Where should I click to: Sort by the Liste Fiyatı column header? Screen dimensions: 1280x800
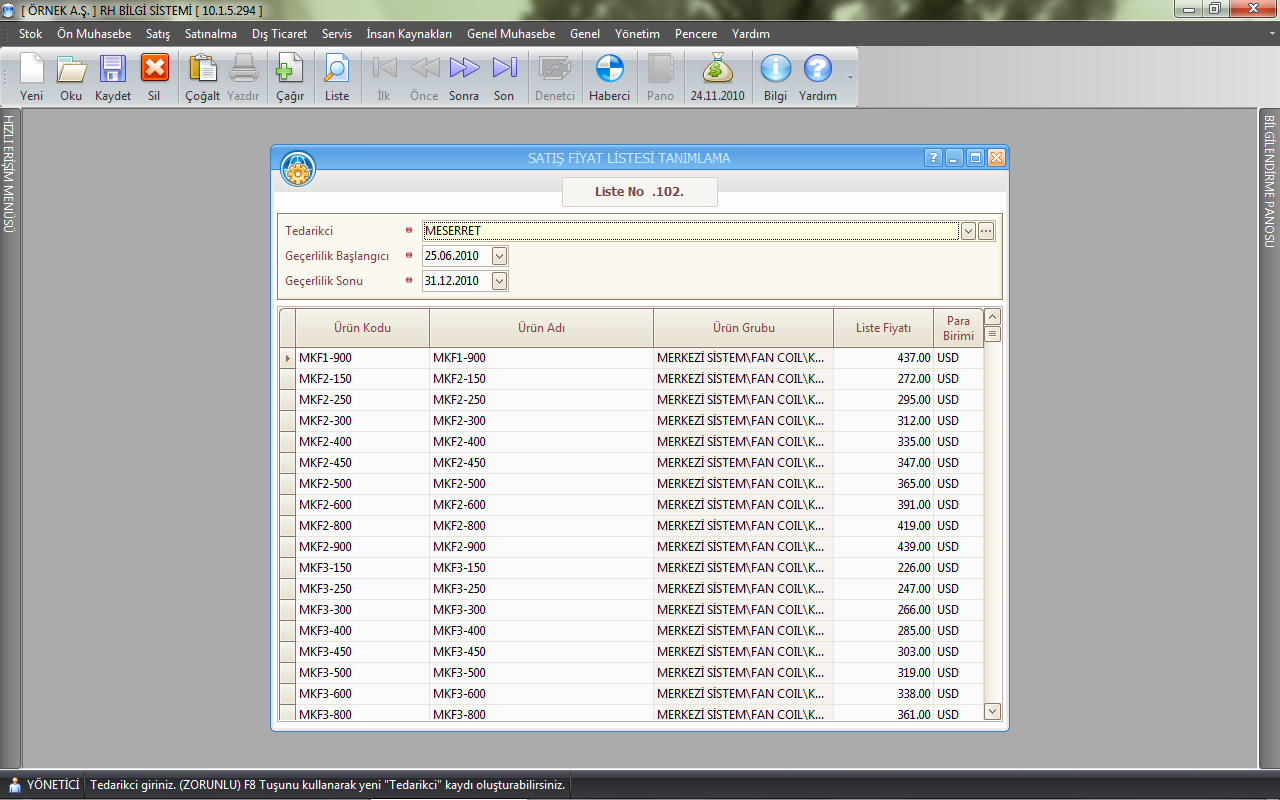point(883,328)
